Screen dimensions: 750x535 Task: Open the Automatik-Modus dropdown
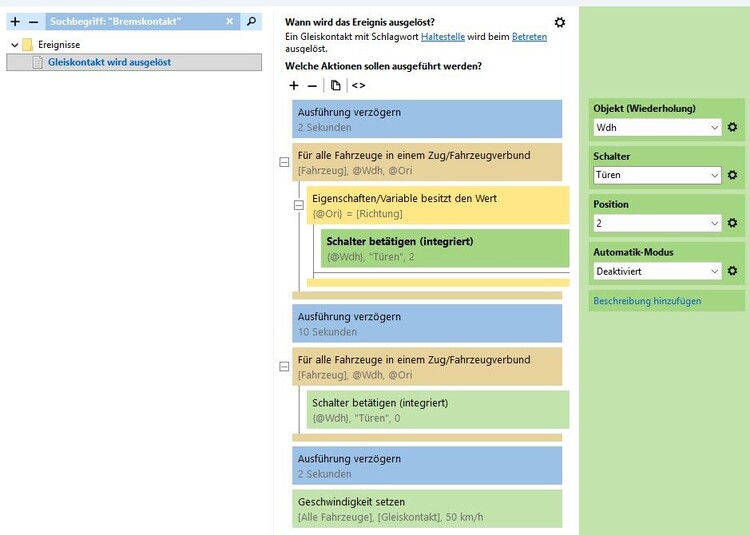click(656, 271)
